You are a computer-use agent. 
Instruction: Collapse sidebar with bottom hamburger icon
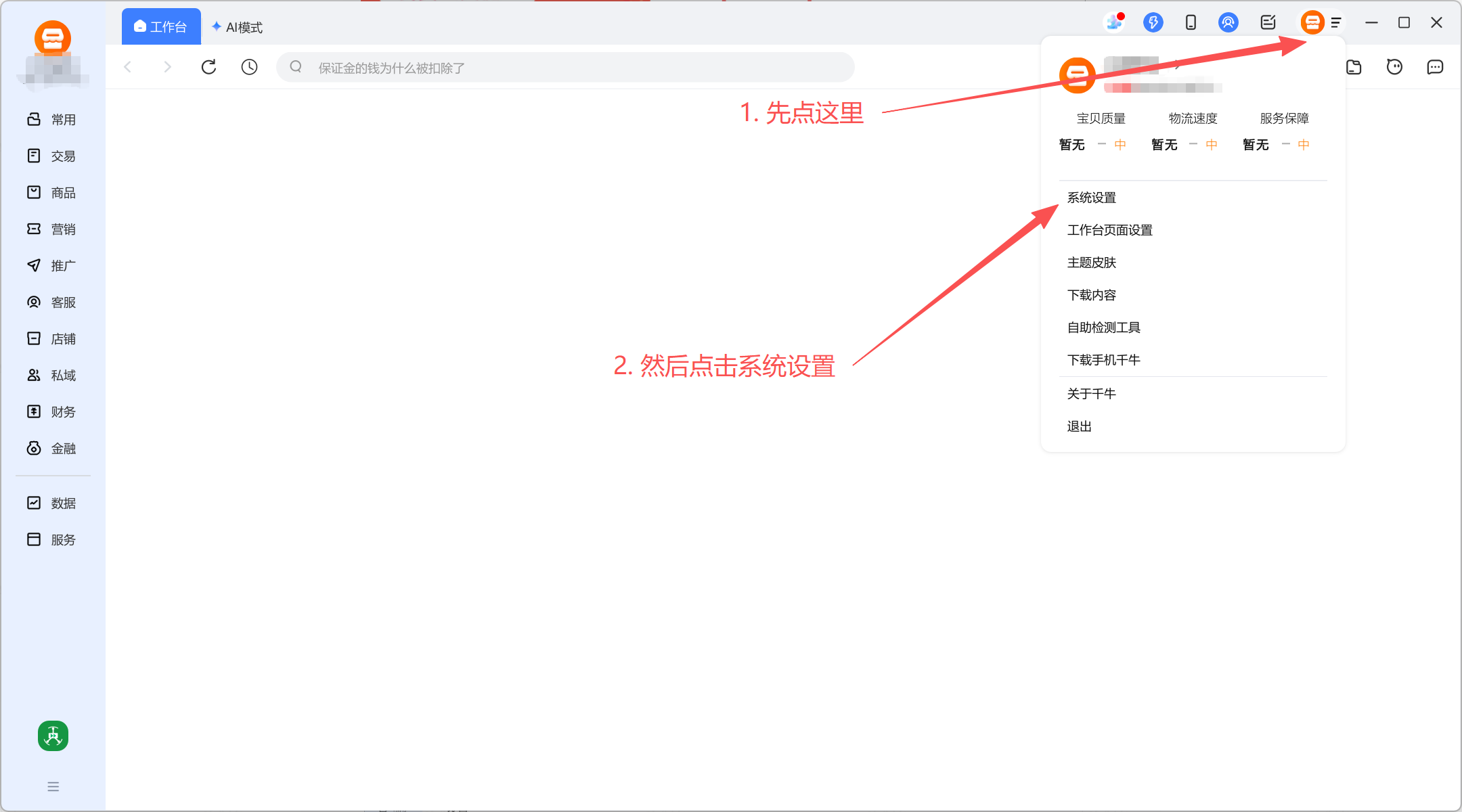(53, 787)
